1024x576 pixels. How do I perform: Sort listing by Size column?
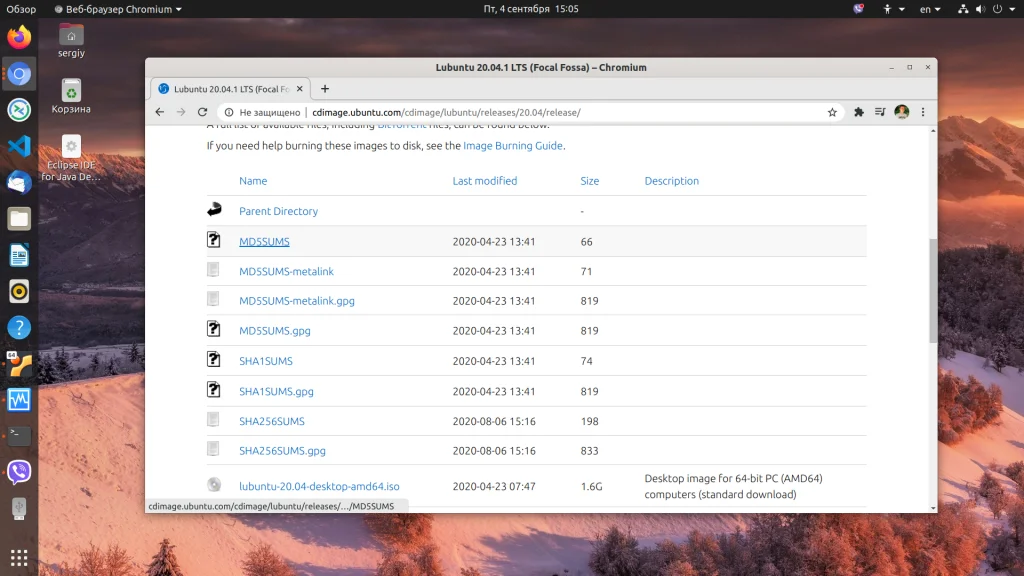[590, 181]
